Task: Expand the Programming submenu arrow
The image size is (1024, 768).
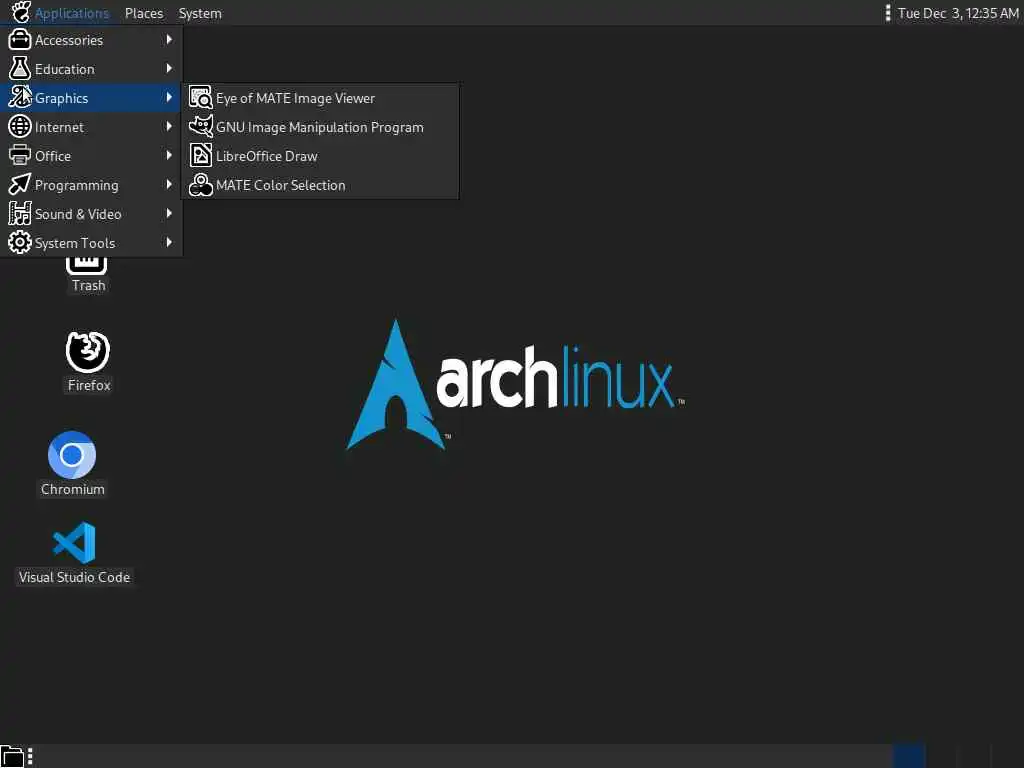Action: point(169,184)
